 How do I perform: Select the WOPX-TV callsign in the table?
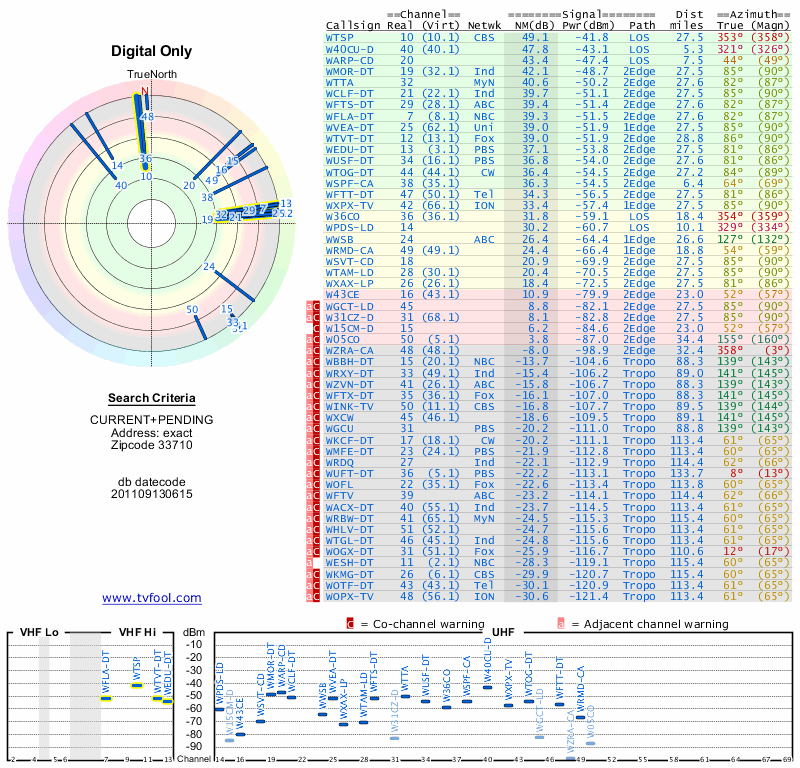[x=349, y=596]
